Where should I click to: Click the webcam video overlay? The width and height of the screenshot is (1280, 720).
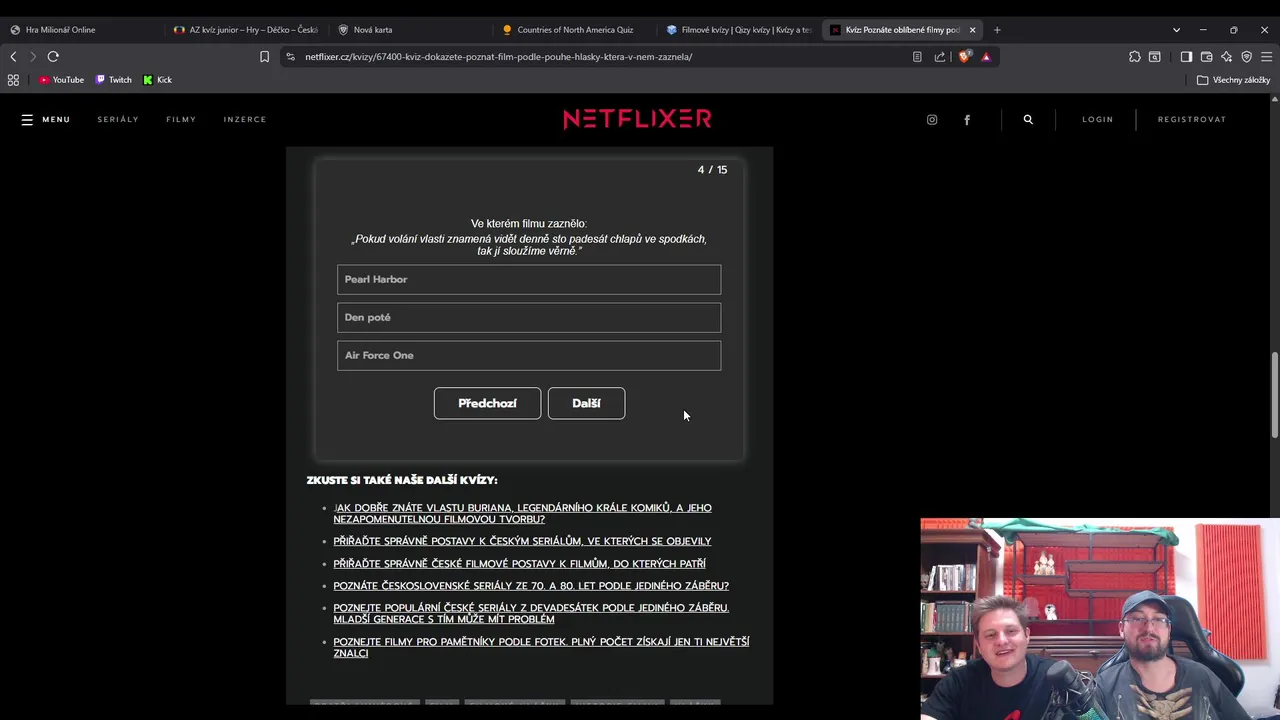1100,619
